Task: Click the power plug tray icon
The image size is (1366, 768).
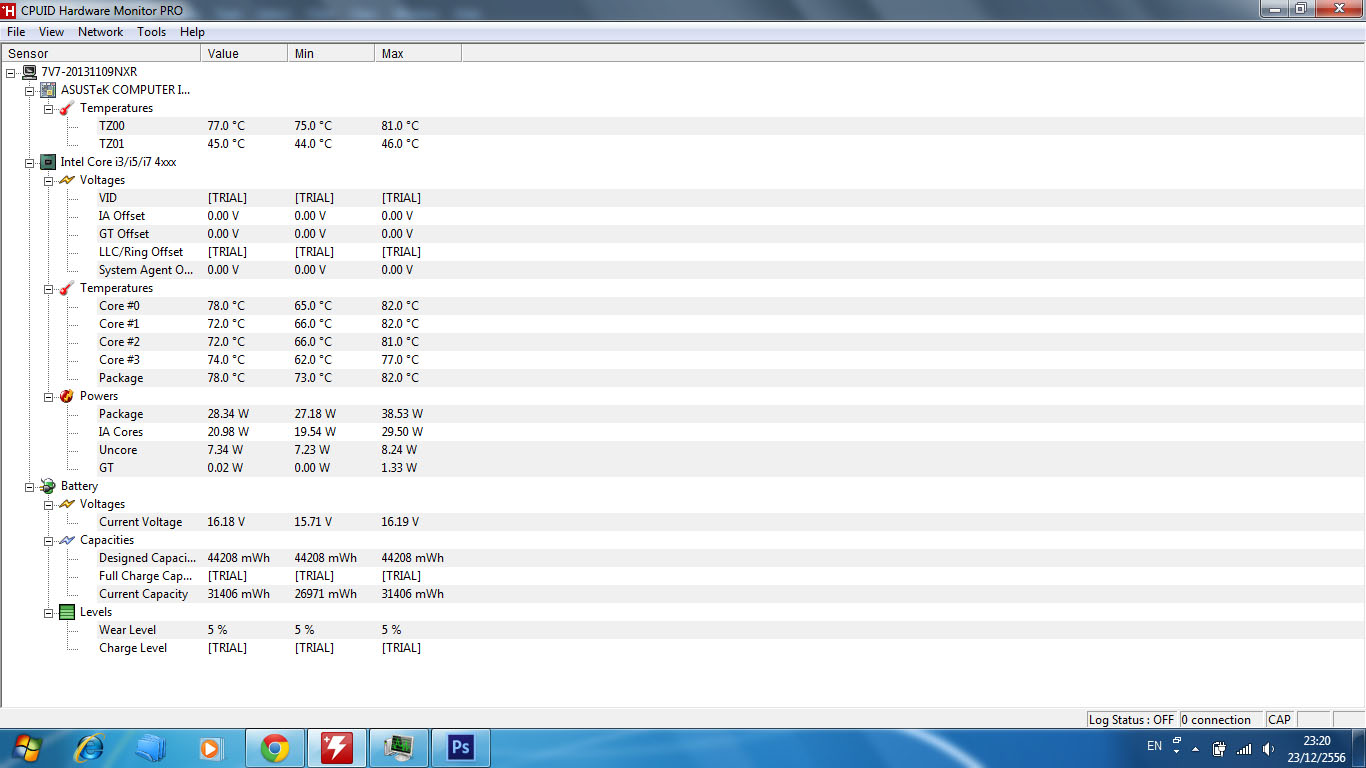Action: tap(1219, 749)
